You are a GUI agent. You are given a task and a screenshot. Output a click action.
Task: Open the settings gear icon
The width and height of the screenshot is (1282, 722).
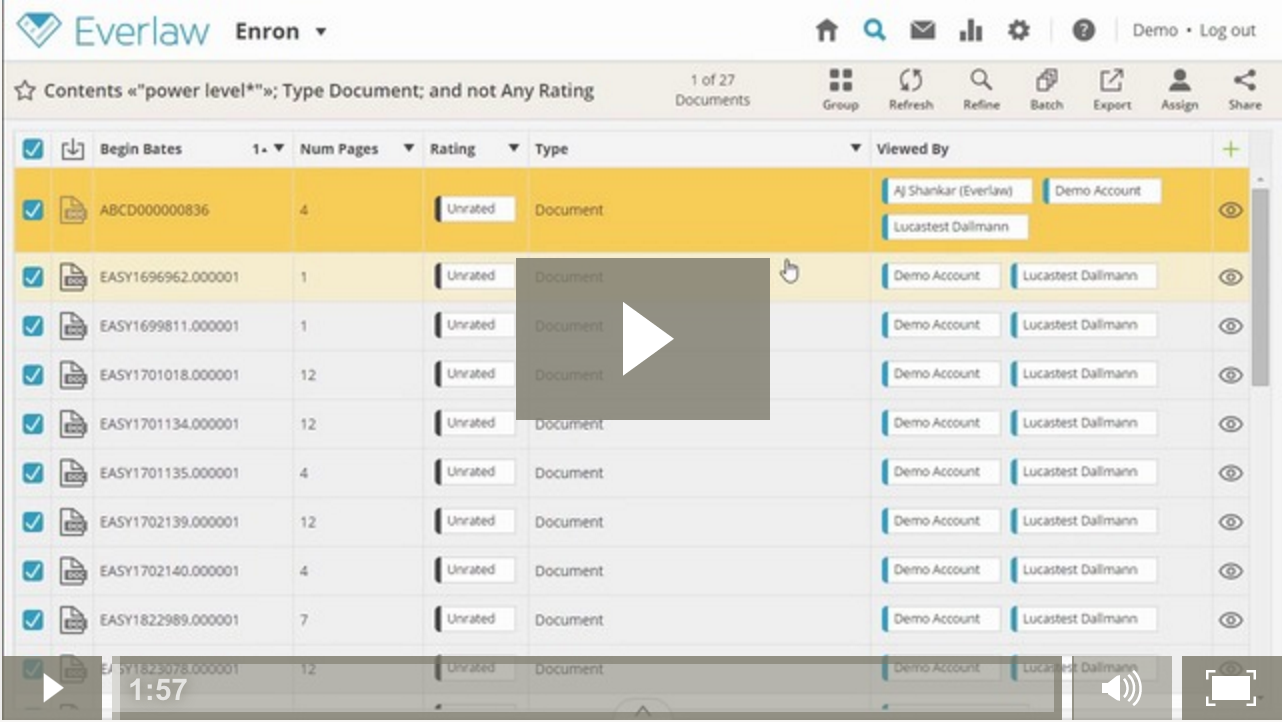pyautogui.click(x=1018, y=31)
